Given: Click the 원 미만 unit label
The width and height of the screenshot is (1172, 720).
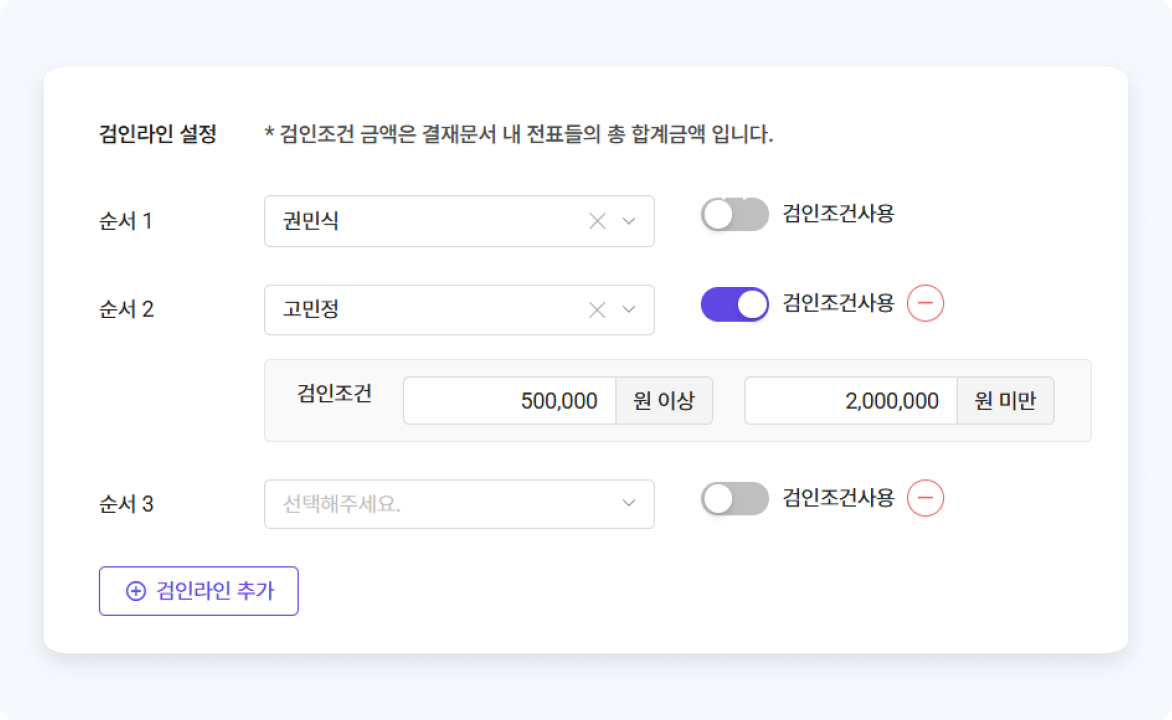Looking at the screenshot, I should [1005, 401].
